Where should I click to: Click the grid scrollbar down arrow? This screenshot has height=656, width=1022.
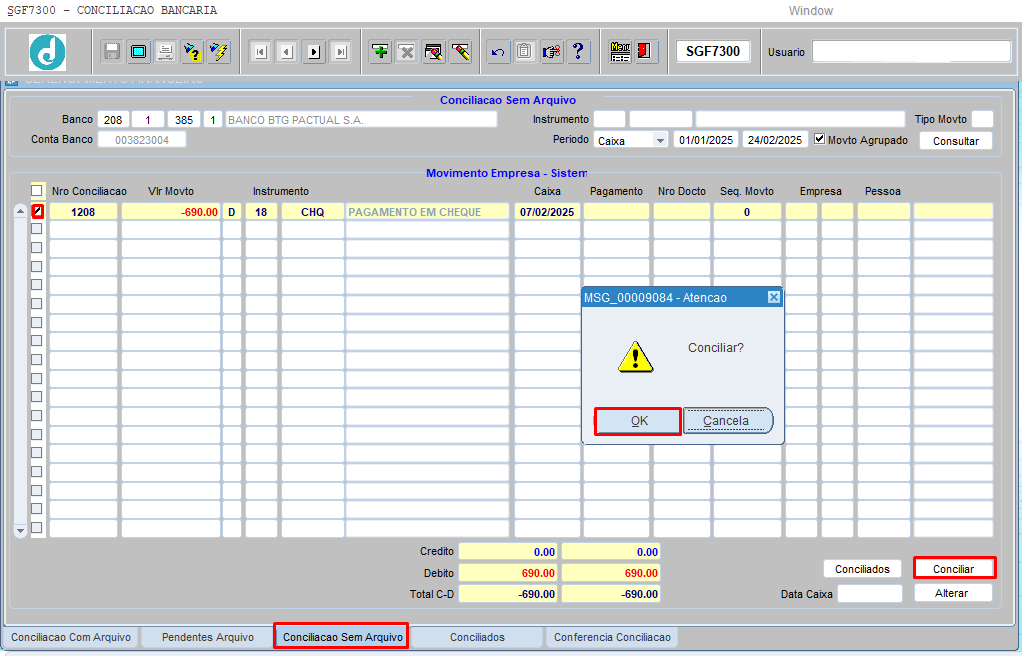coord(20,531)
